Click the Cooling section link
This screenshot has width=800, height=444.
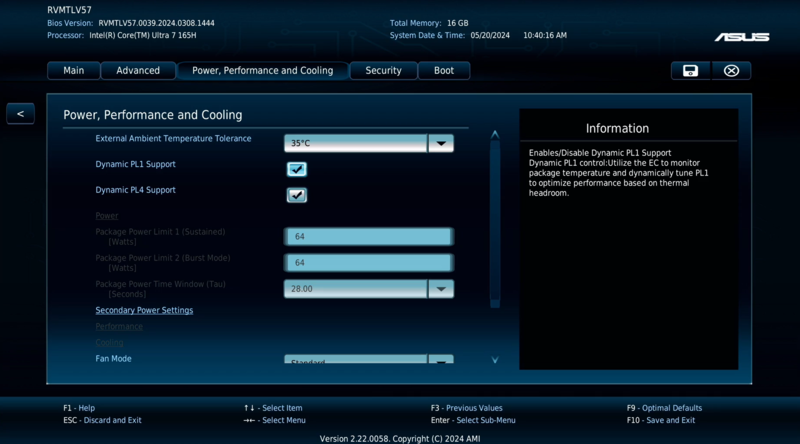click(109, 342)
